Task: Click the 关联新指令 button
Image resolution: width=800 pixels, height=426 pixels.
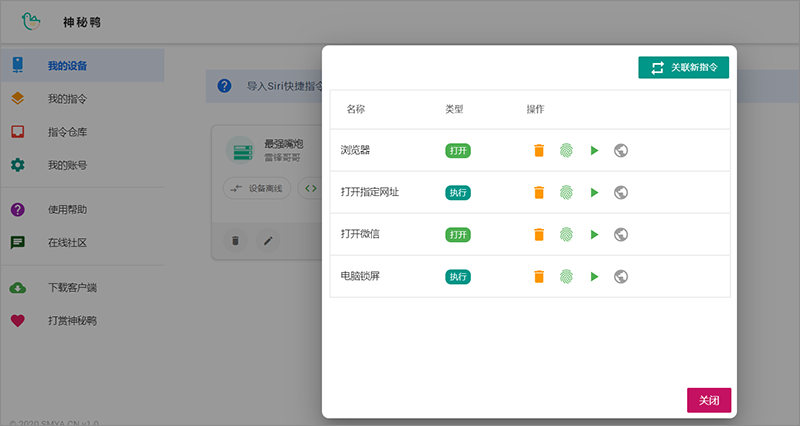Action: click(x=683, y=68)
